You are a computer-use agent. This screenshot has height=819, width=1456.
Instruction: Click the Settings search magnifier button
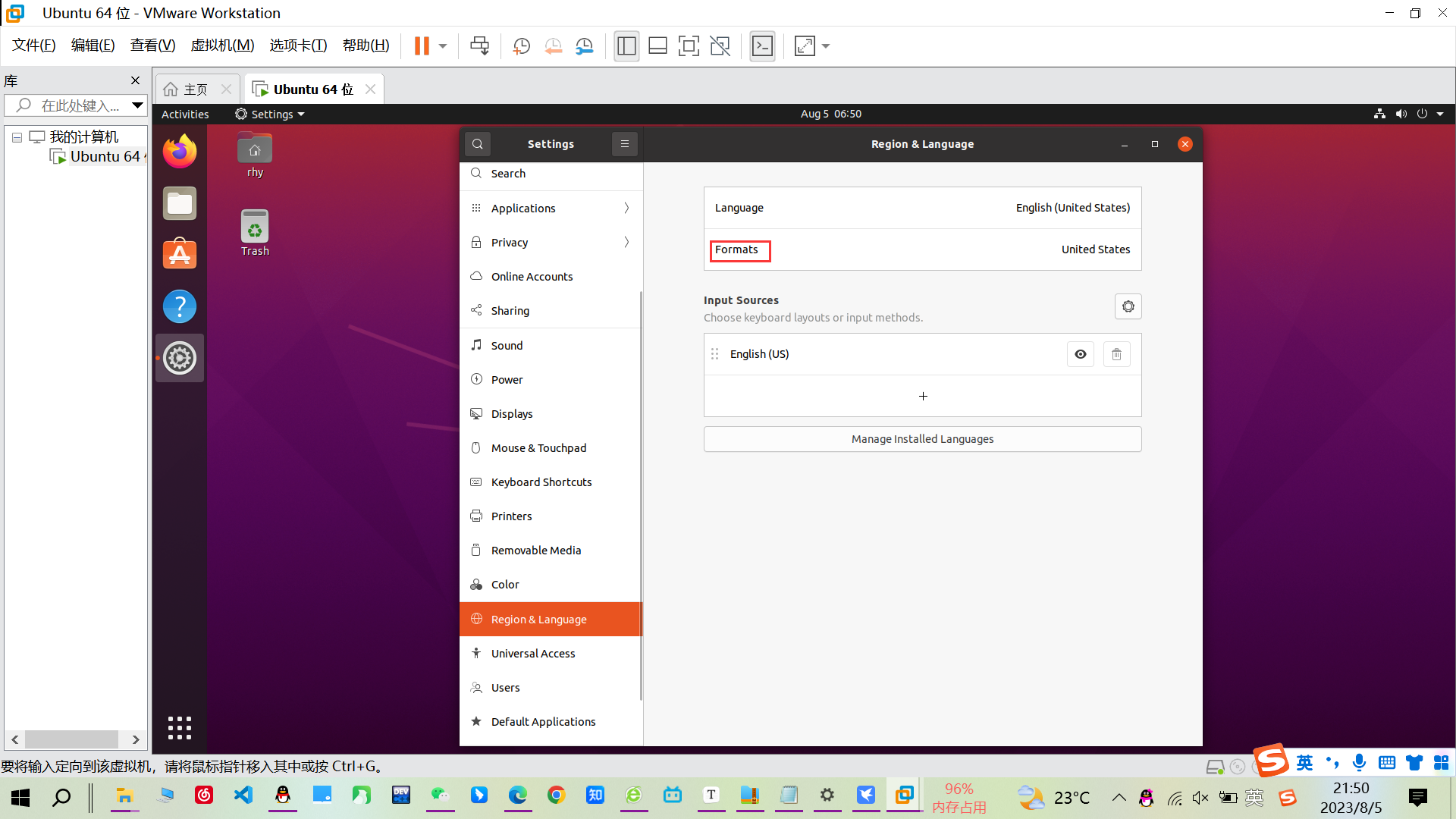[478, 144]
